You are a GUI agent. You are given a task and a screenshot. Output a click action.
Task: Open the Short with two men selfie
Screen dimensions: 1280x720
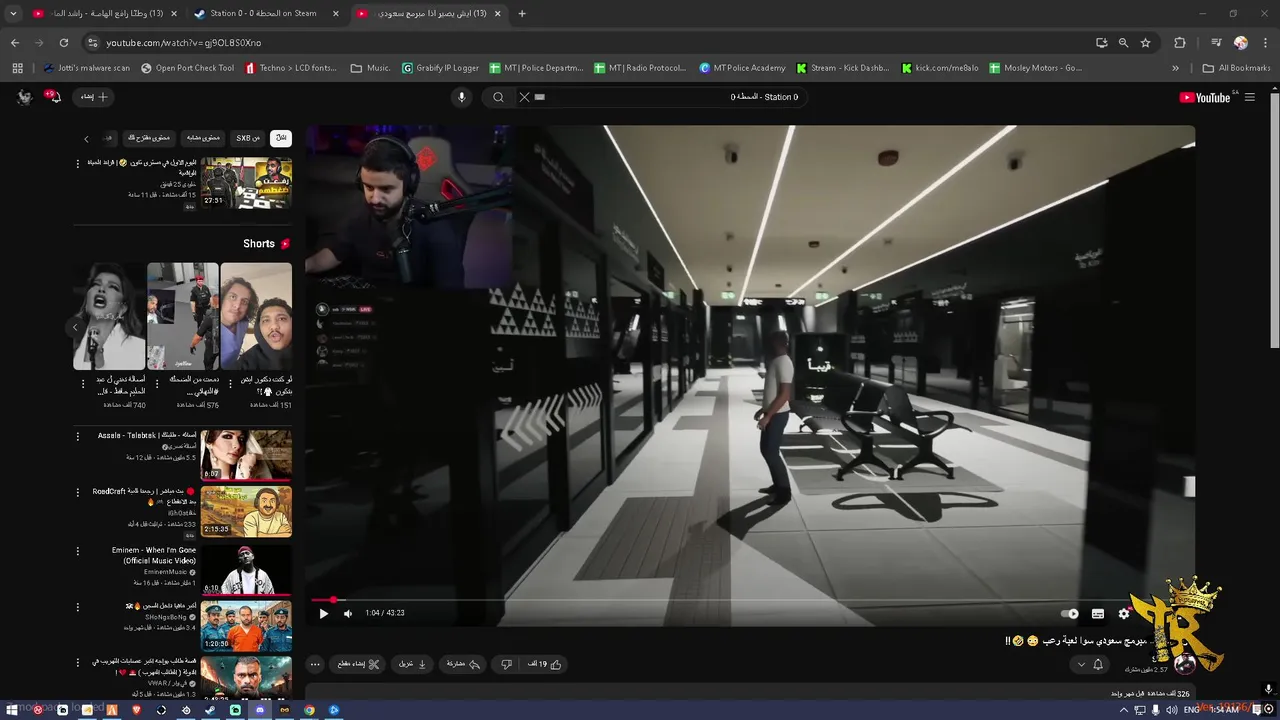point(256,316)
